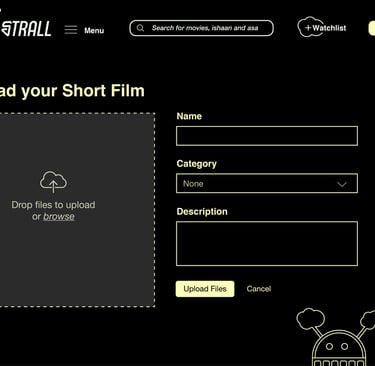
Task: Click the magnifier icon in search bar
Action: pos(140,28)
